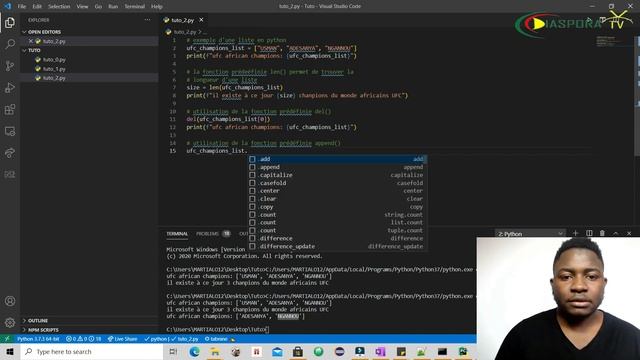Open the Live Share view in activity bar
640x360 pixels.
point(10,153)
